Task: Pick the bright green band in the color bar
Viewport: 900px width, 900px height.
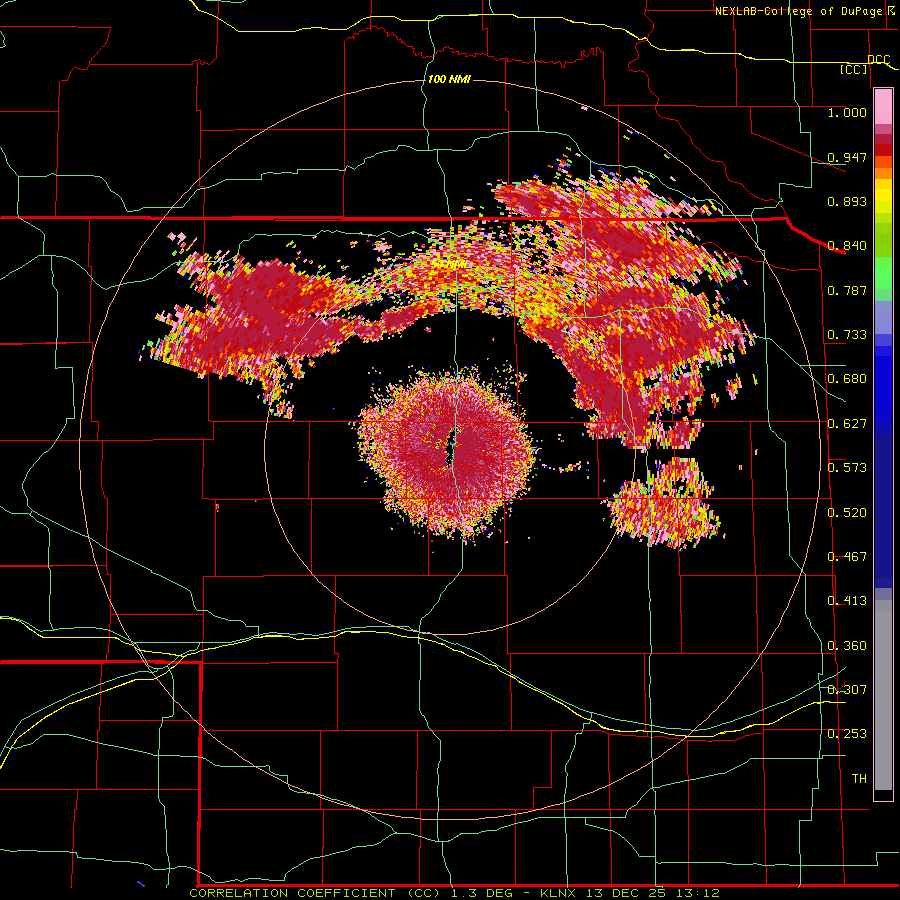Action: click(x=883, y=273)
